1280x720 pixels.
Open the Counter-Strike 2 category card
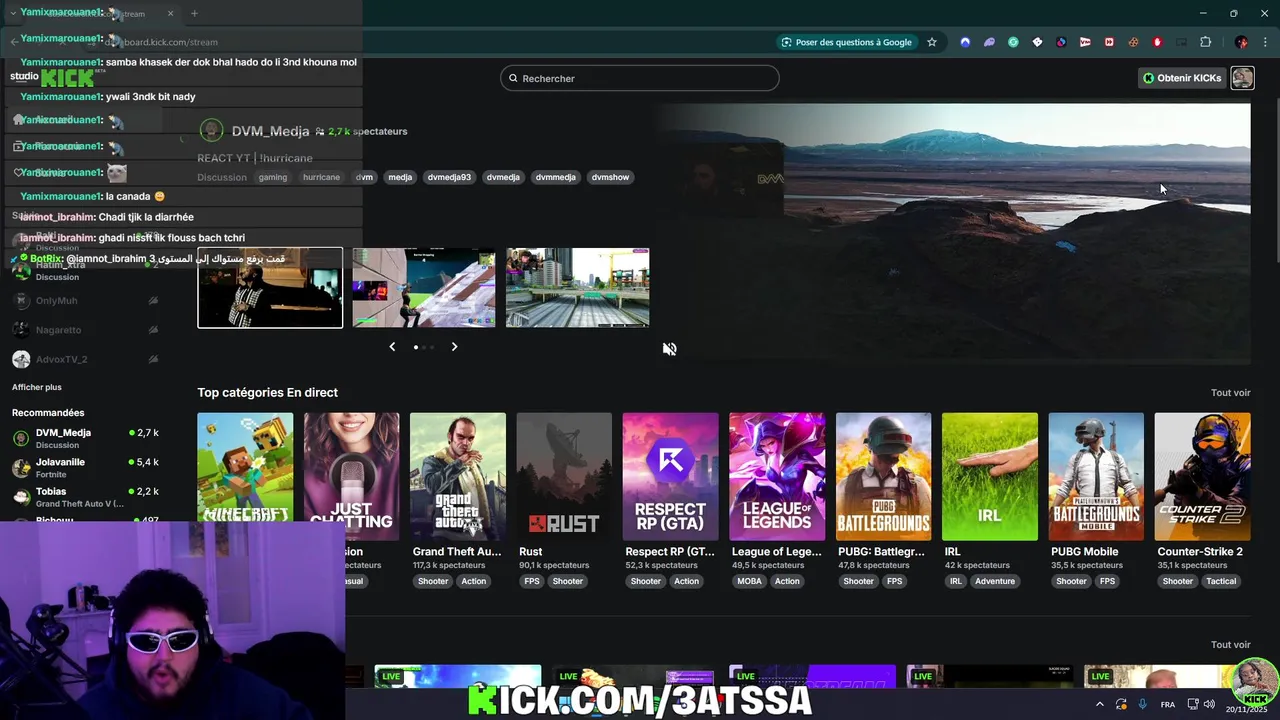click(1202, 477)
